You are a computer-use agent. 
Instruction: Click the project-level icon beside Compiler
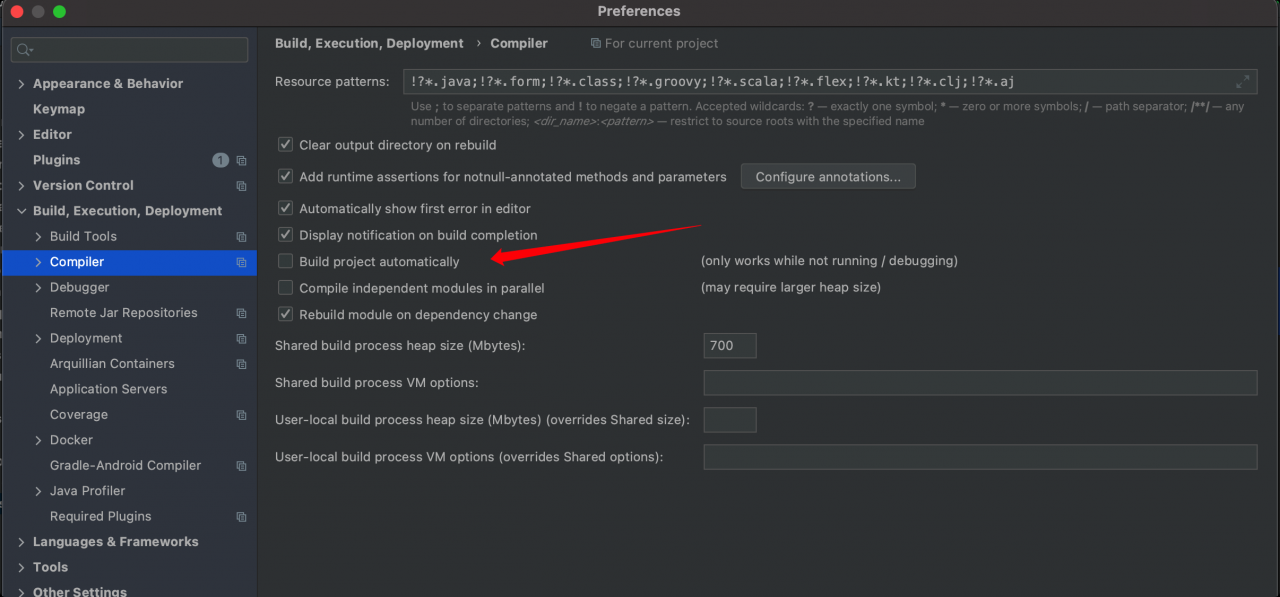(241, 262)
